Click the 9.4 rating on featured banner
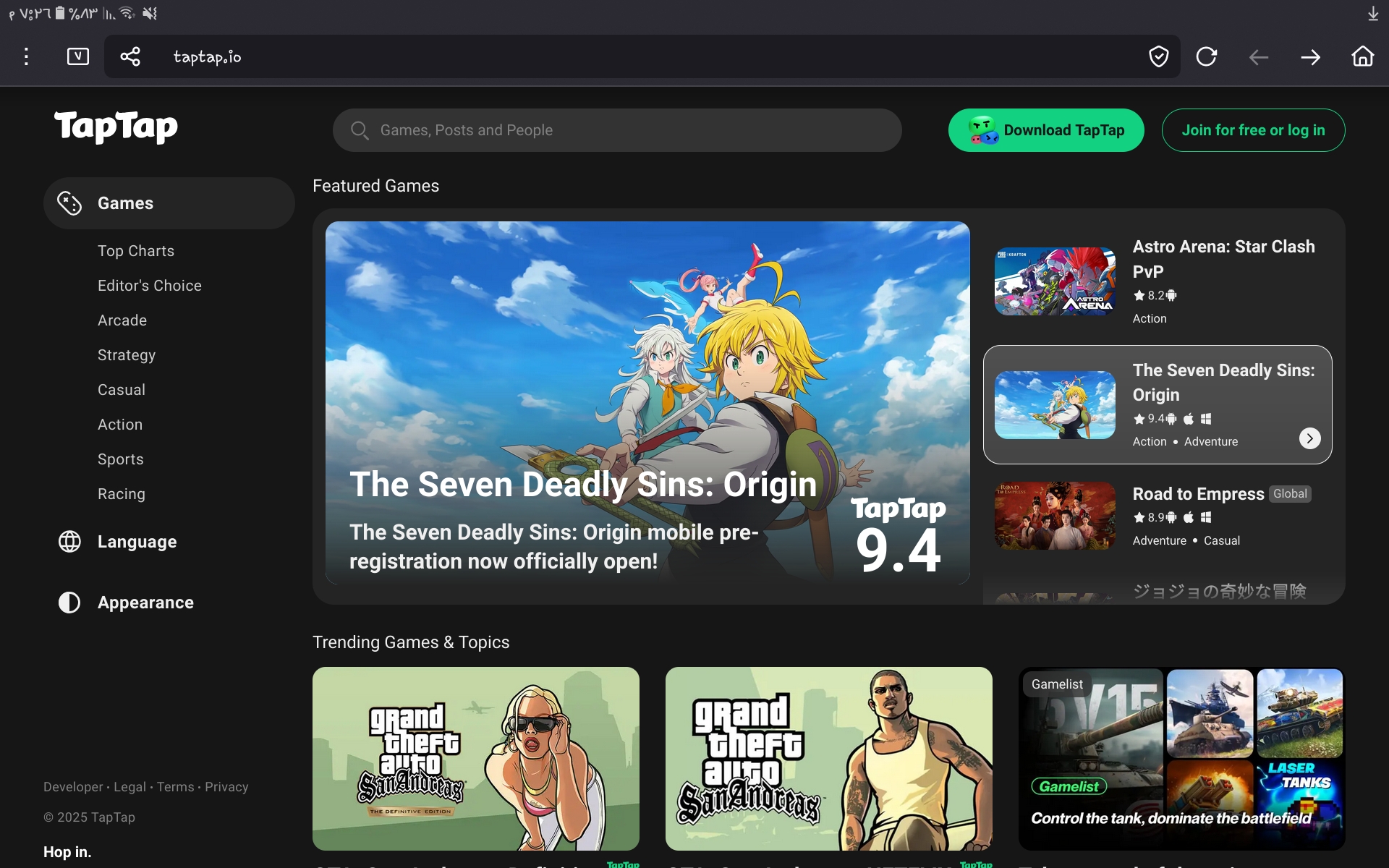 coord(898,551)
